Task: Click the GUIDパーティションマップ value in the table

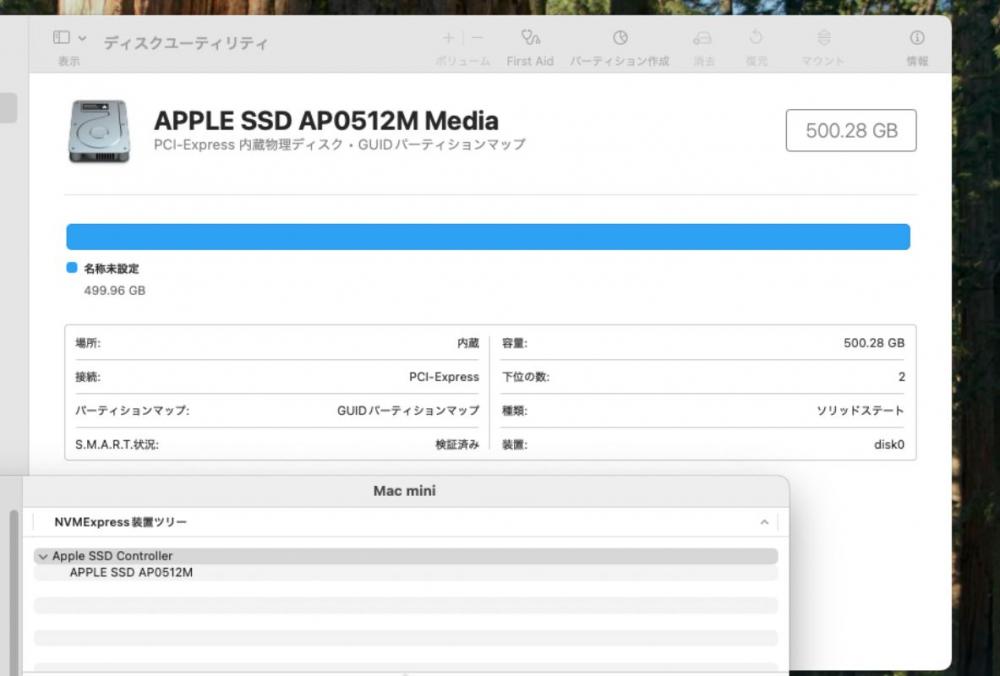Action: pos(408,411)
